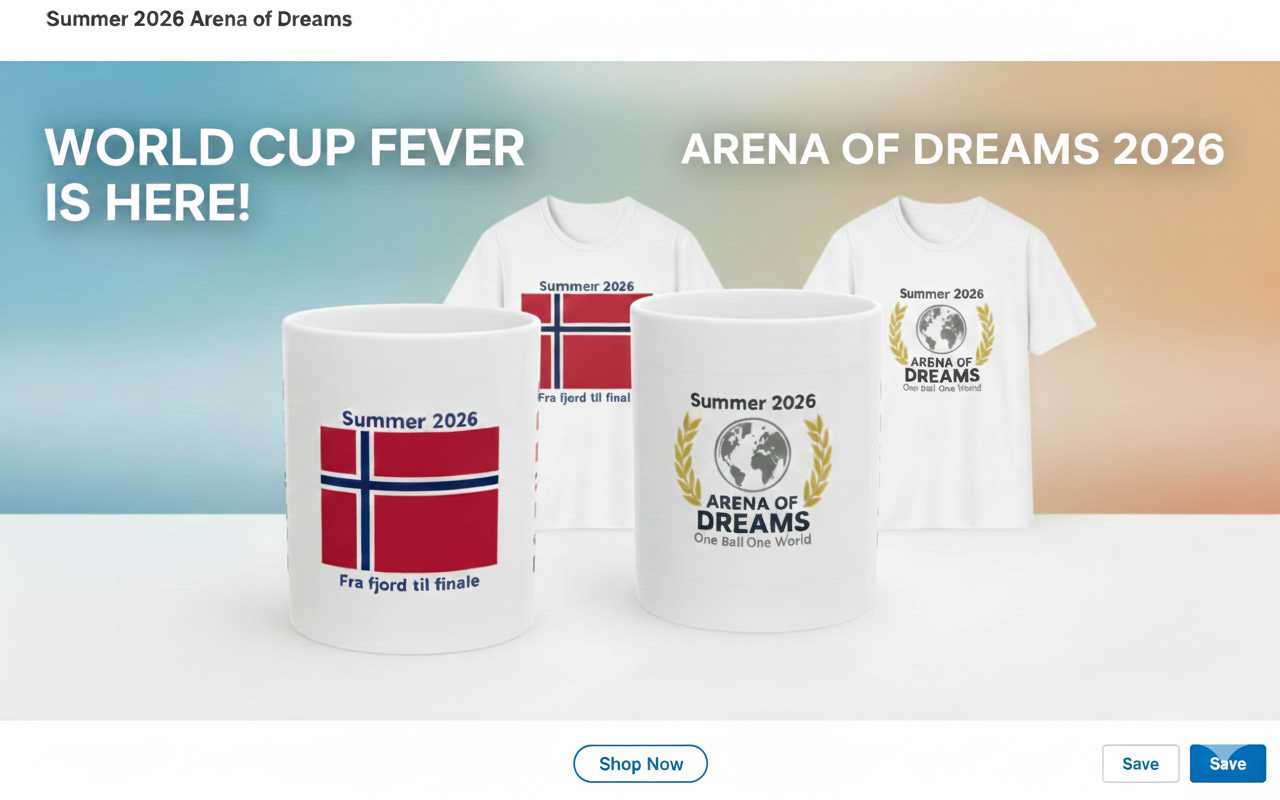Click One Ball One World slogan on mug

click(752, 540)
